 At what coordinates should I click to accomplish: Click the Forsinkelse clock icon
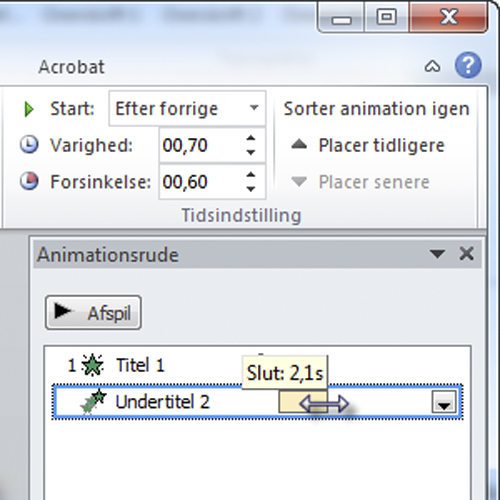point(29,181)
